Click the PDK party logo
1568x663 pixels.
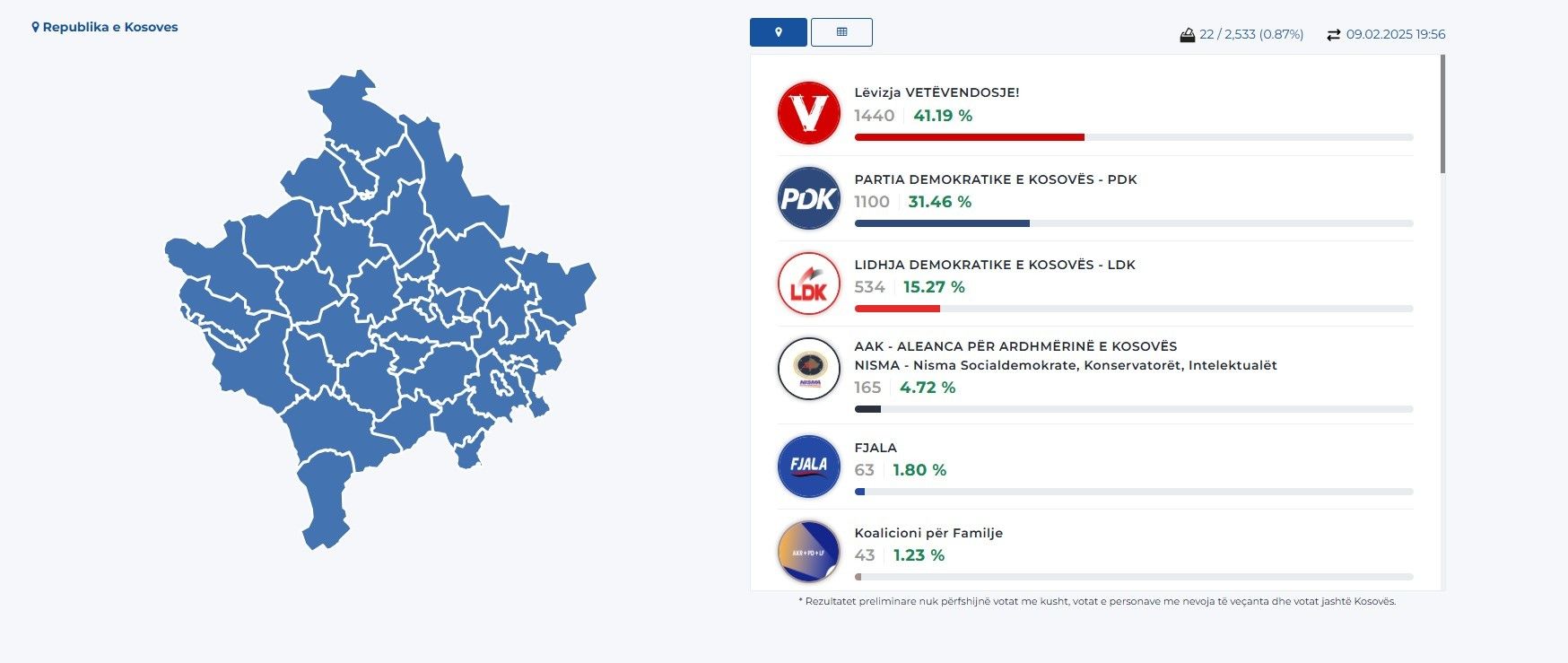point(808,198)
